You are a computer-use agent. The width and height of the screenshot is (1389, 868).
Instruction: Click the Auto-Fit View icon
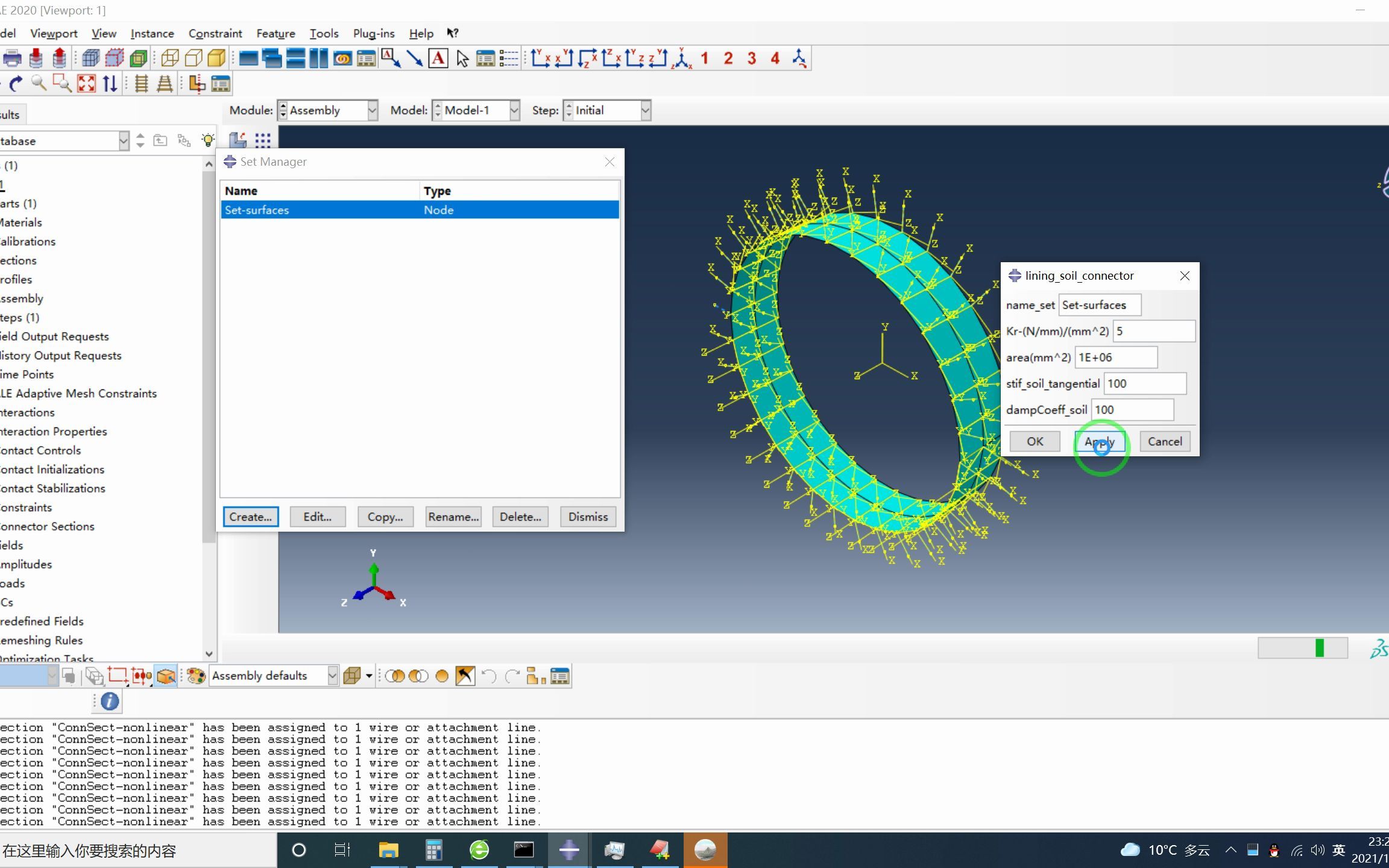click(86, 83)
